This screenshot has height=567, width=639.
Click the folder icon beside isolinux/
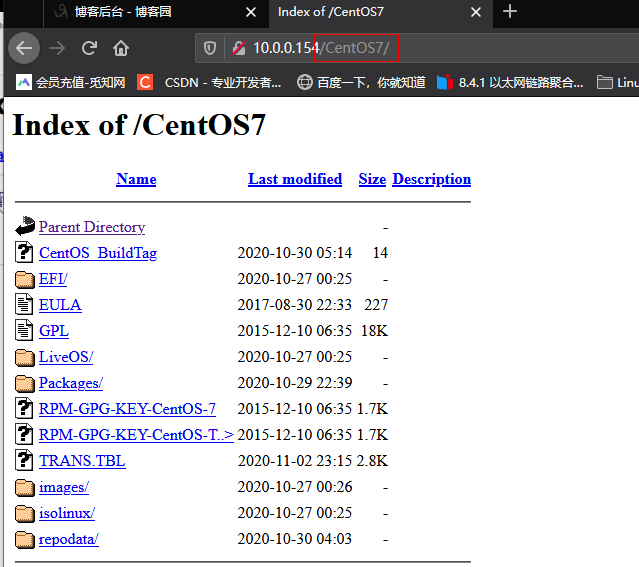pos(25,514)
